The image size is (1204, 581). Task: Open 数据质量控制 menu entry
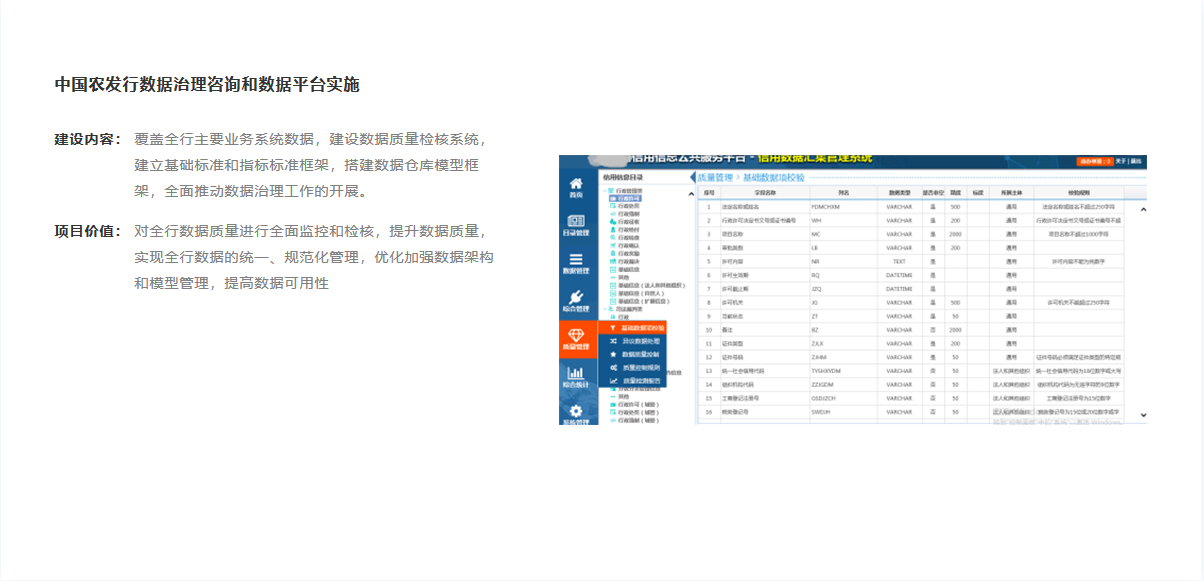pos(640,354)
